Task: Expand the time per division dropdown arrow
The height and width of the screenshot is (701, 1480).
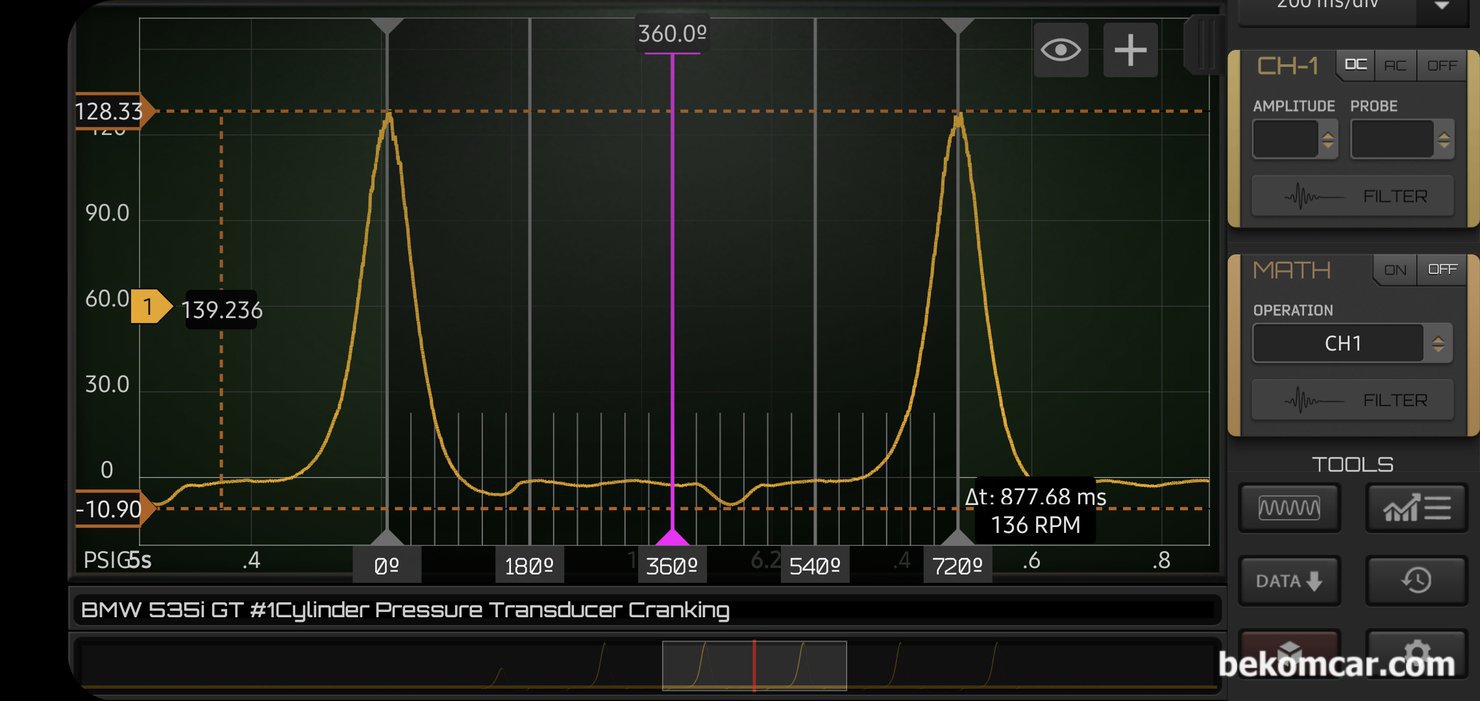Action: pos(1442,6)
